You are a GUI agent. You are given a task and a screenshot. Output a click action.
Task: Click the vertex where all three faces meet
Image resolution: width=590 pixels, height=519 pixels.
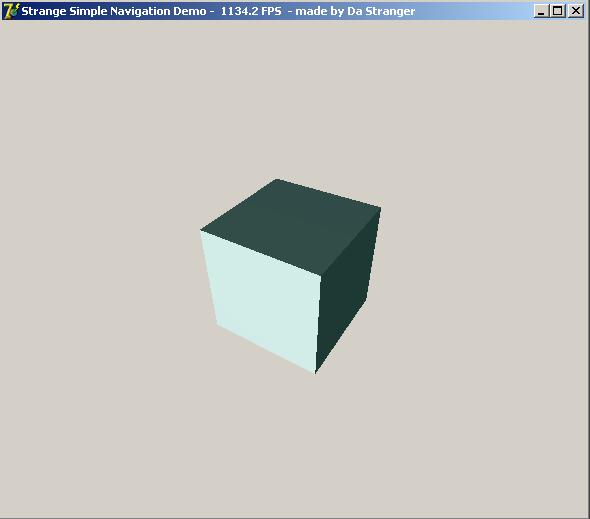point(321,275)
